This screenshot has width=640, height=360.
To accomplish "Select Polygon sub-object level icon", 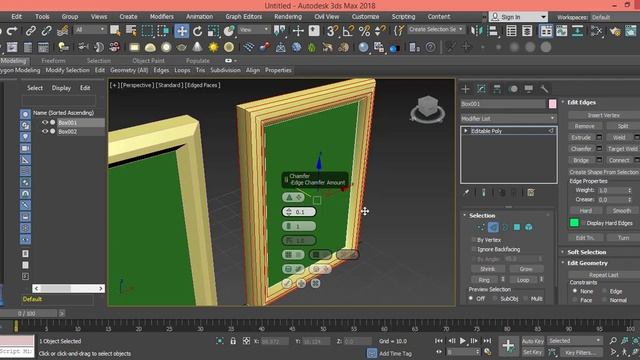I will click(x=517, y=227).
